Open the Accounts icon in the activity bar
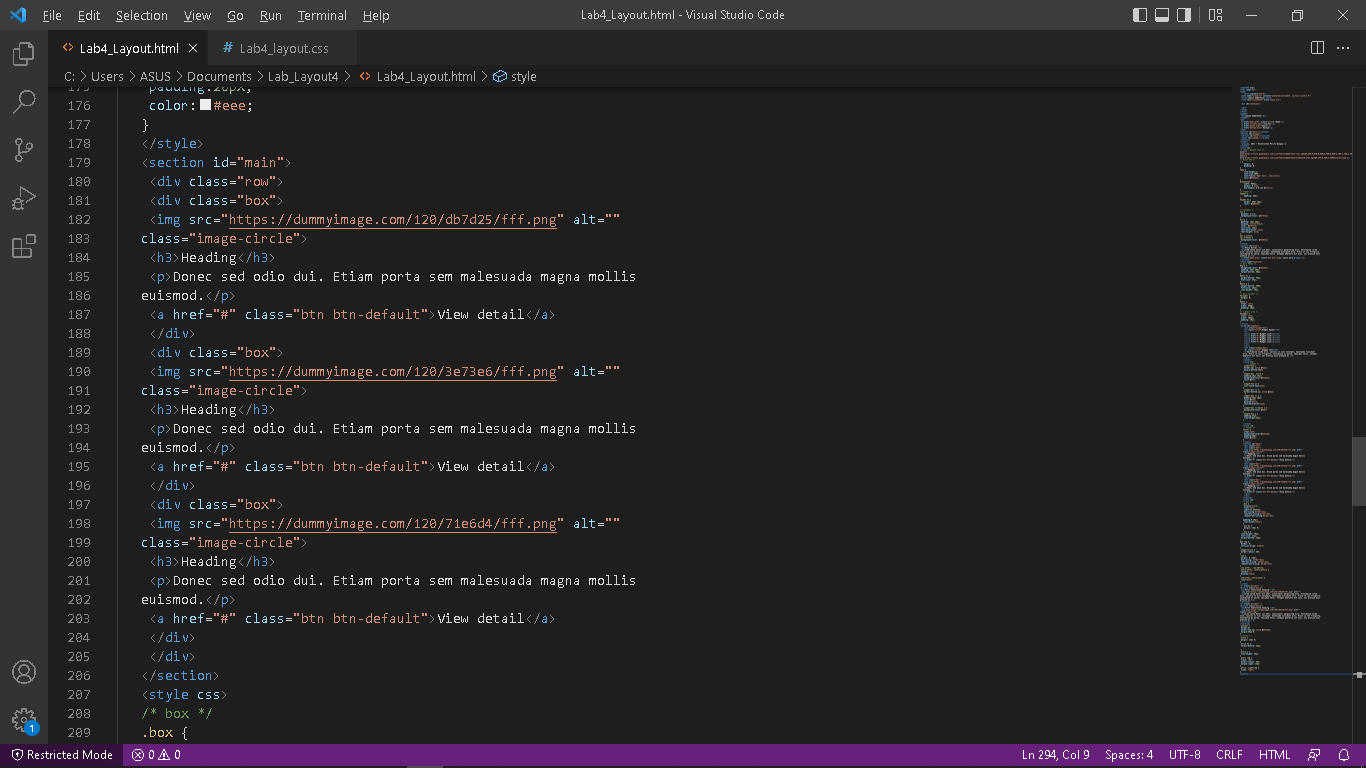Screen dimensions: 1366x768 [24, 672]
